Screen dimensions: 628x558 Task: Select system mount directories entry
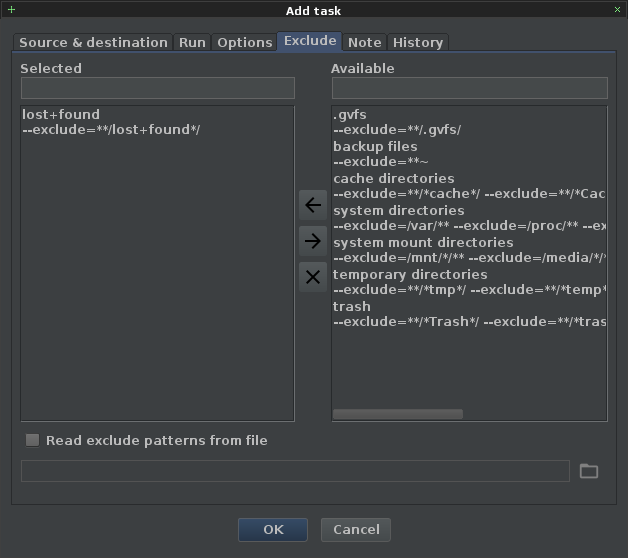423,243
